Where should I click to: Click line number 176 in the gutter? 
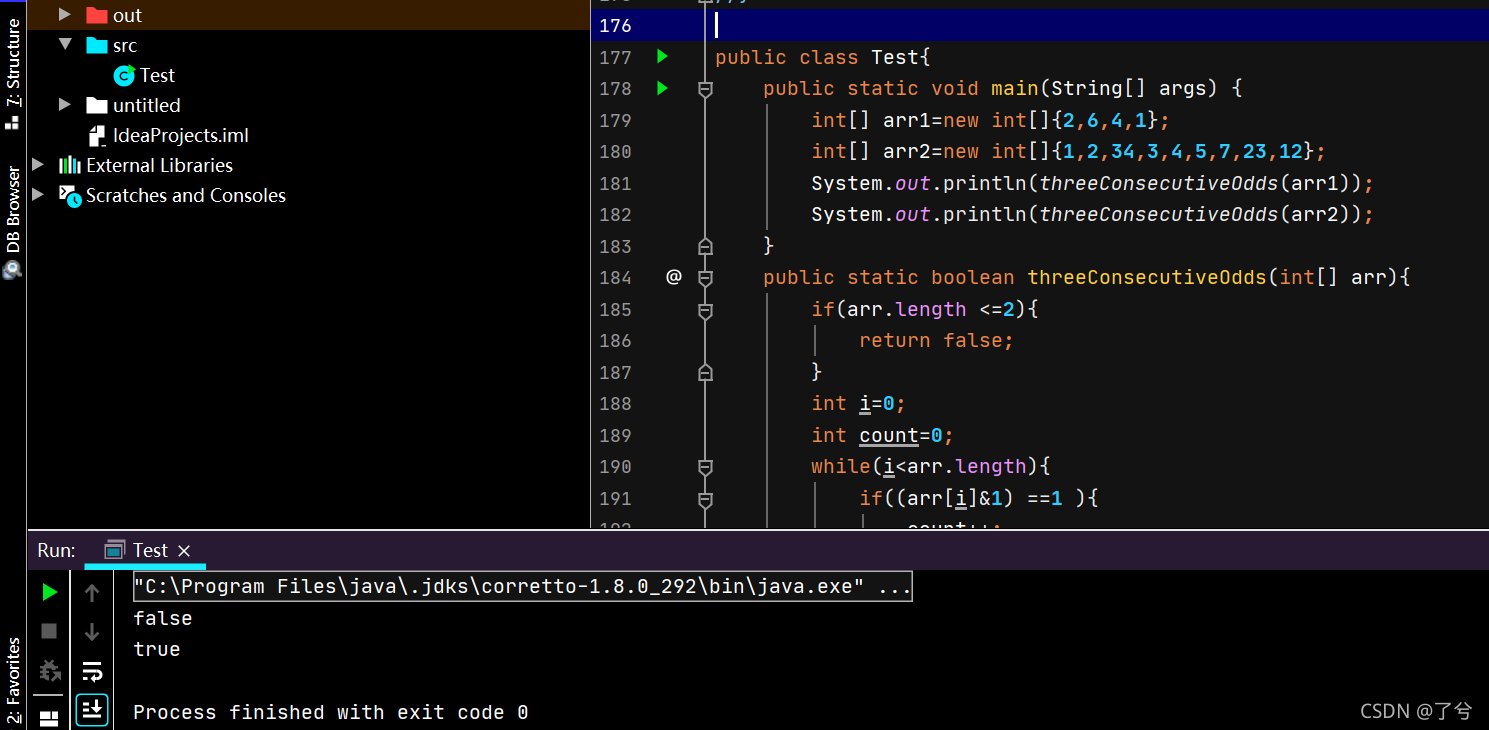click(615, 25)
